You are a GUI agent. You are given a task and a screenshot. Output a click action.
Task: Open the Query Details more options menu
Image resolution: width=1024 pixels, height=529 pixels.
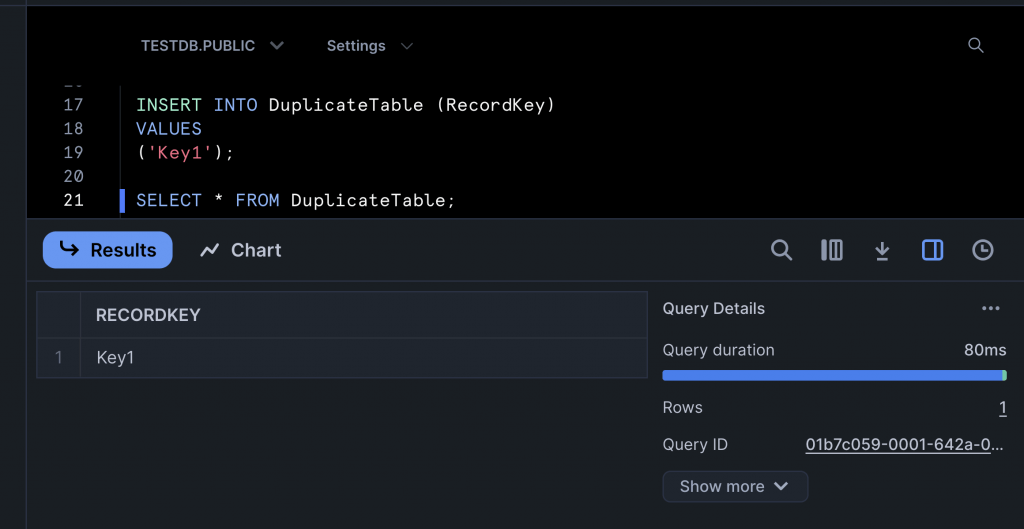(990, 308)
